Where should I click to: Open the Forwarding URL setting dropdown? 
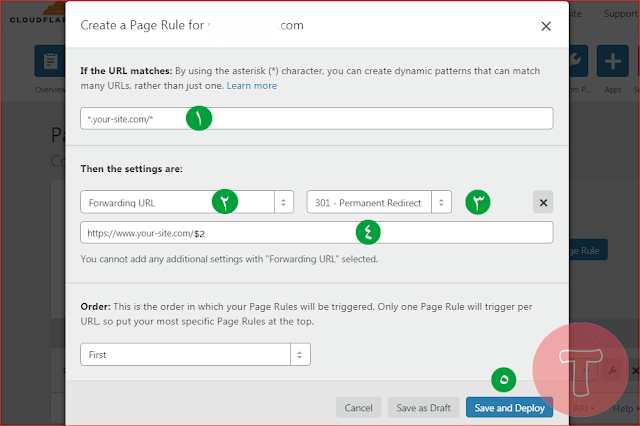pos(187,202)
